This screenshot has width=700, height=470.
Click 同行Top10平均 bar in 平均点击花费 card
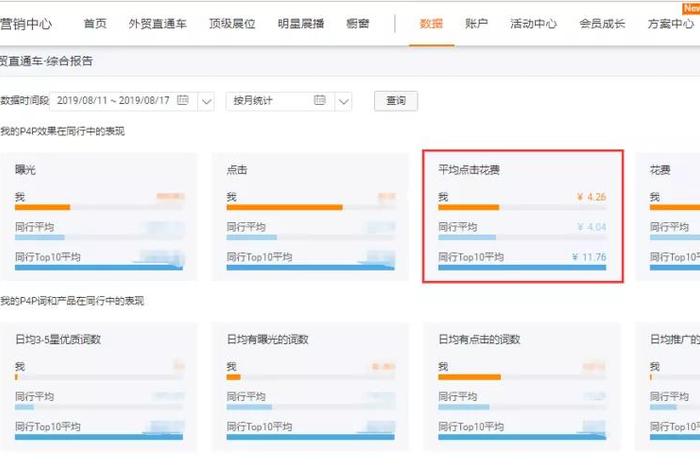pos(522,268)
